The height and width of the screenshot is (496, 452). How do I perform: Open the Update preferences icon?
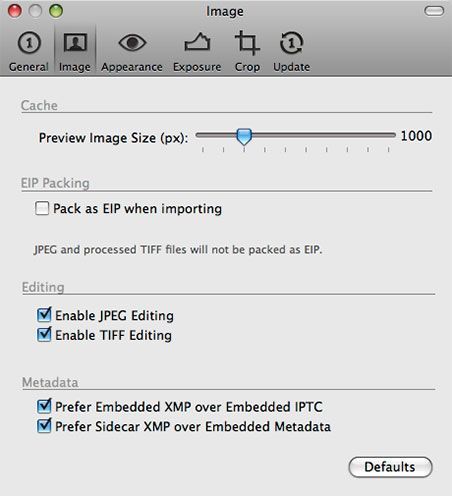(291, 43)
